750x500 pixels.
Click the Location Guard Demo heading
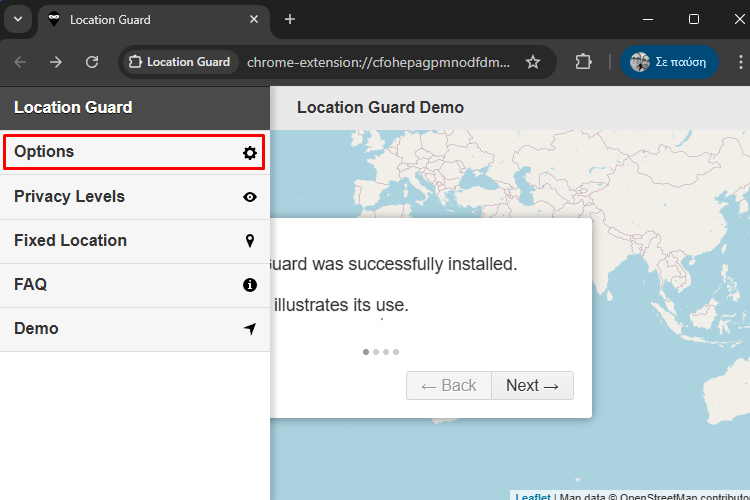tap(380, 108)
